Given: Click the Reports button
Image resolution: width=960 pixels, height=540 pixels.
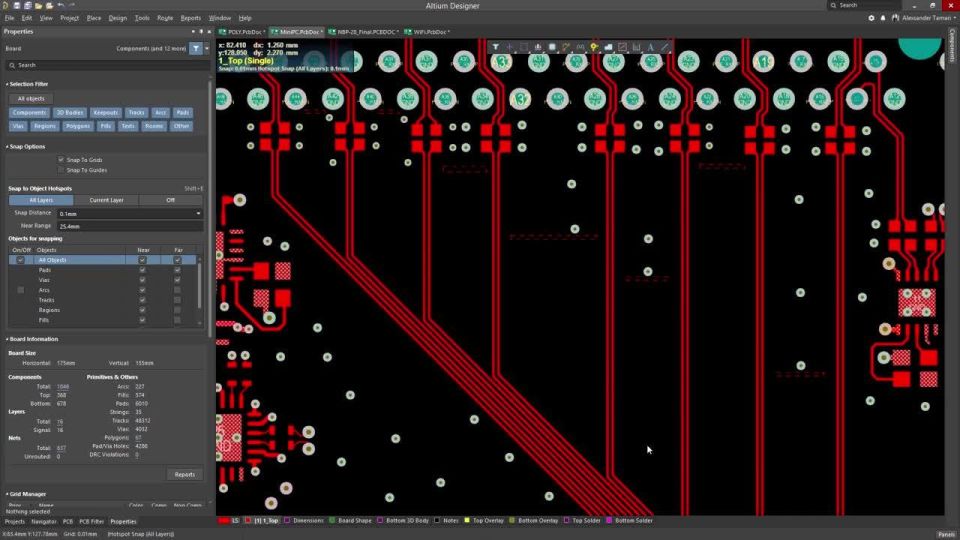Looking at the screenshot, I should click(x=184, y=474).
